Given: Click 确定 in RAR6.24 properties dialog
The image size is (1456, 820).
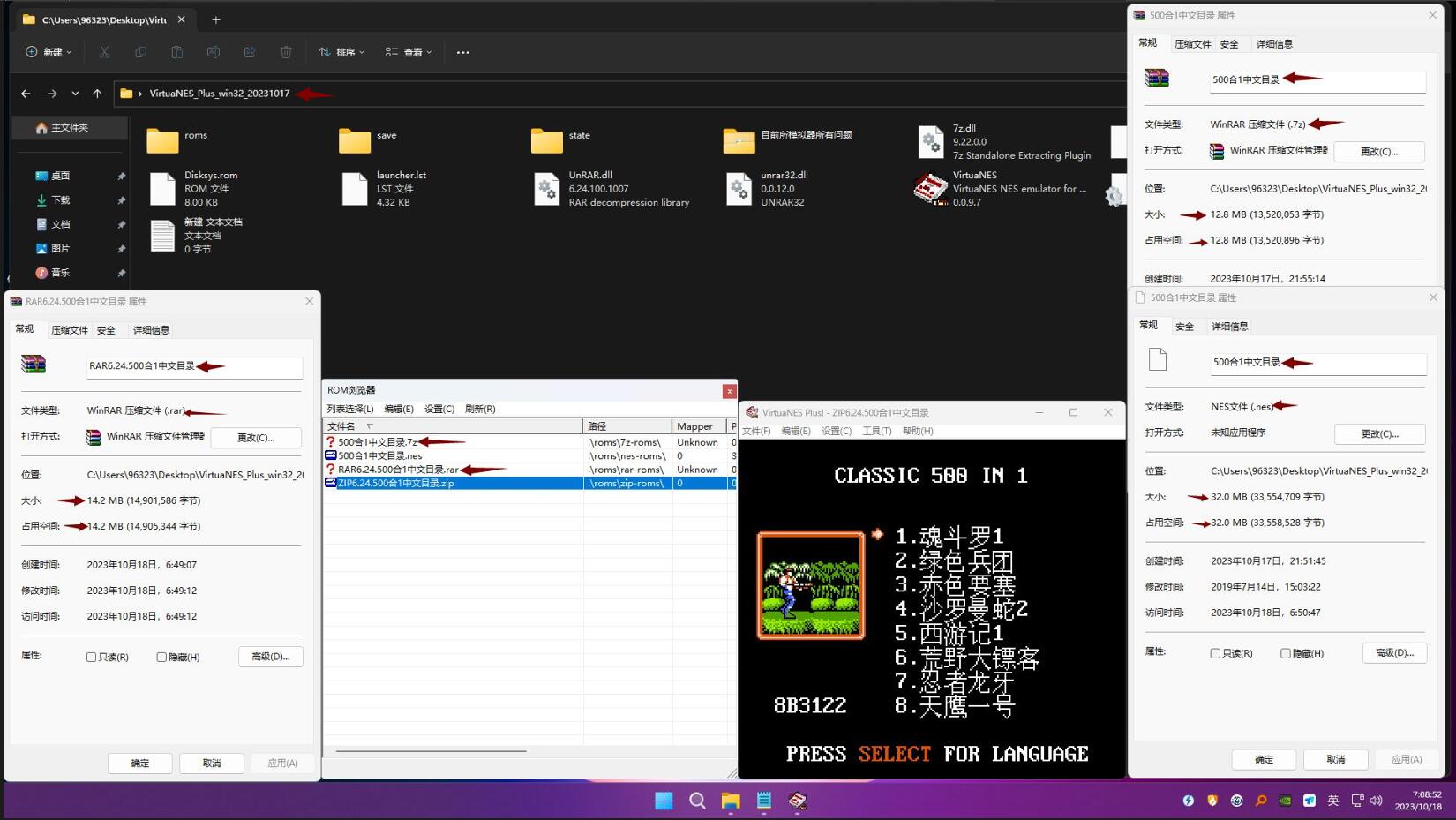Looking at the screenshot, I should click(140, 763).
